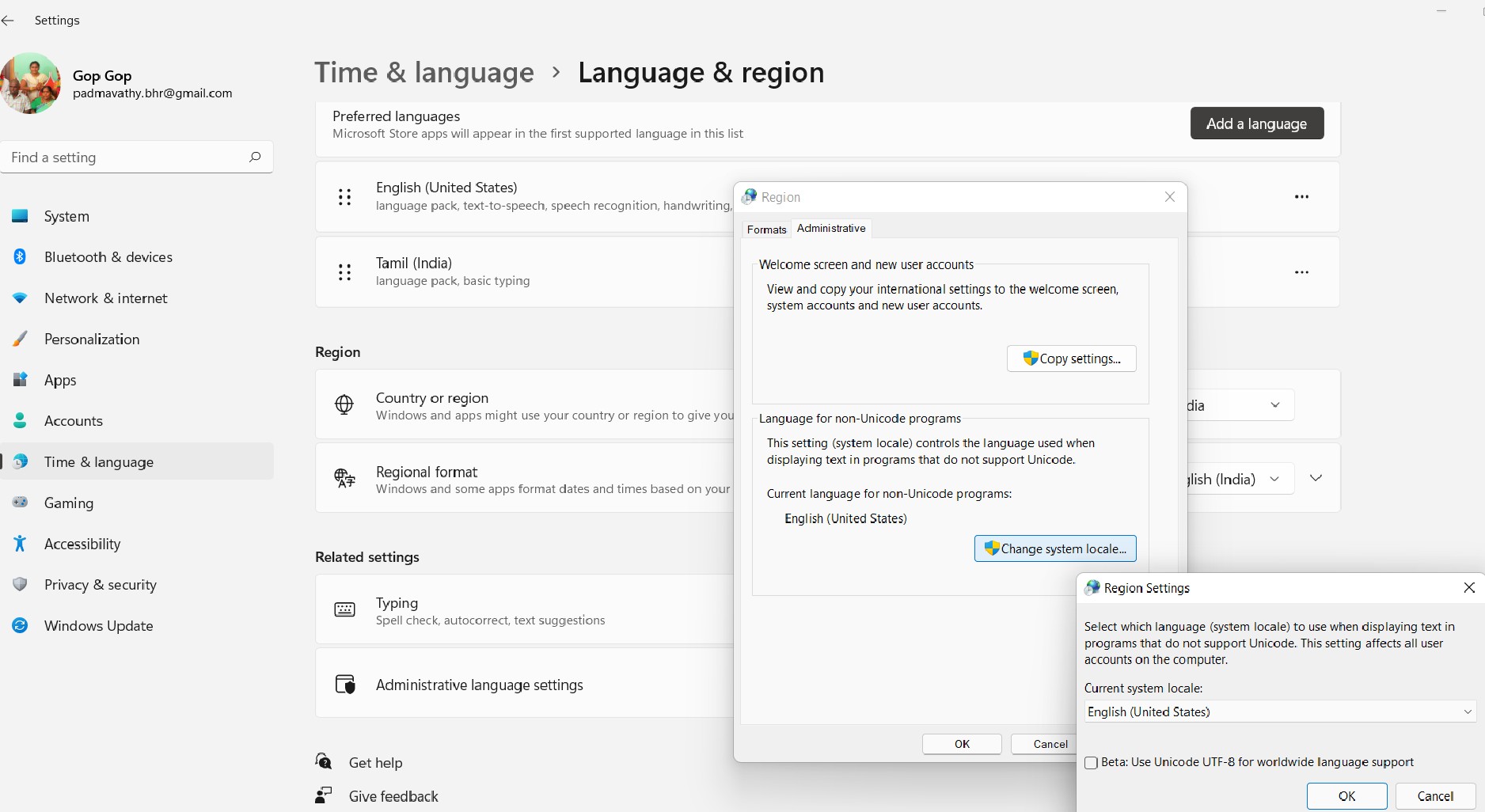
Task: Open Accounts settings
Action: [137, 421]
